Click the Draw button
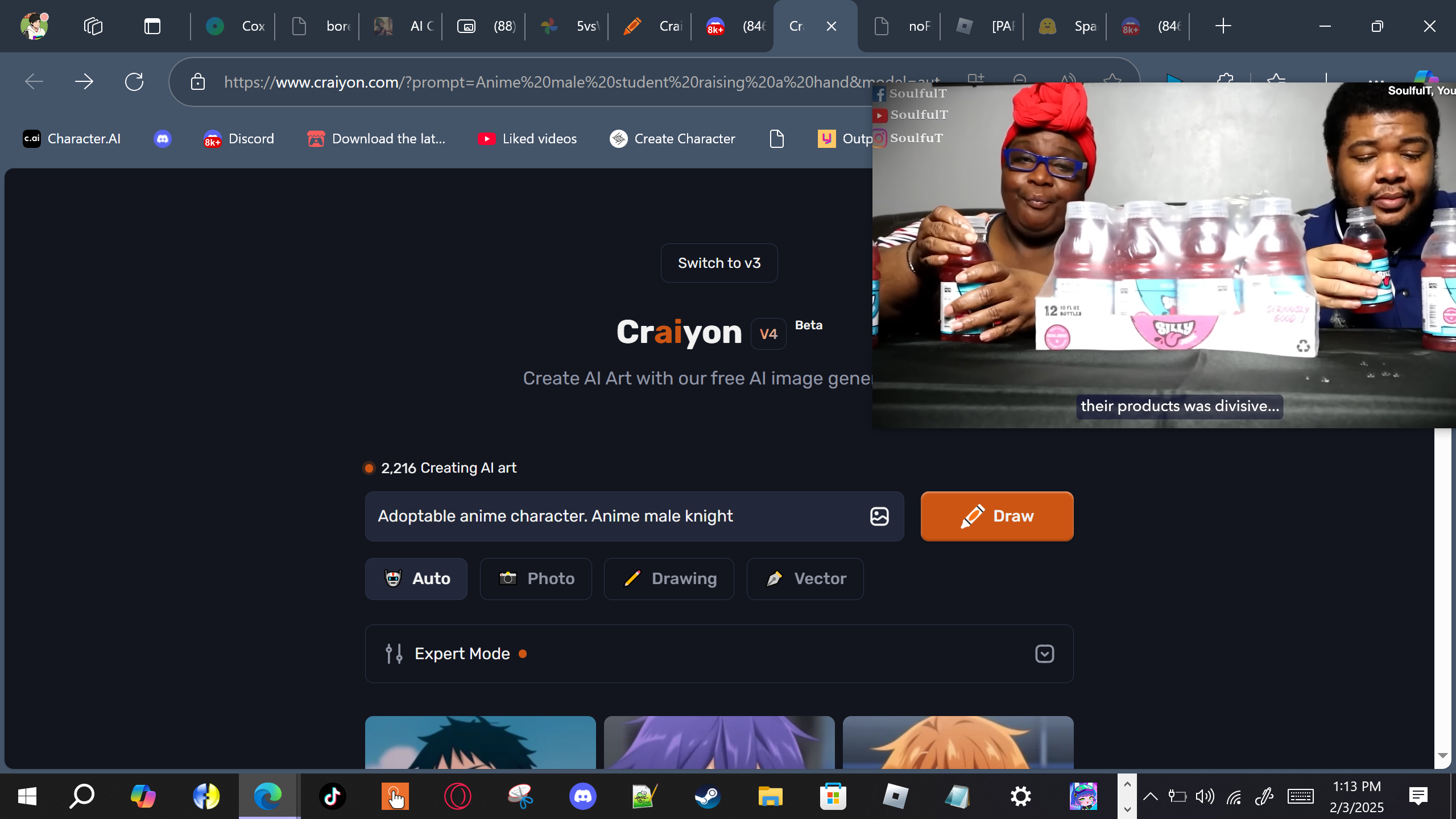This screenshot has width=1456, height=819. point(997,516)
